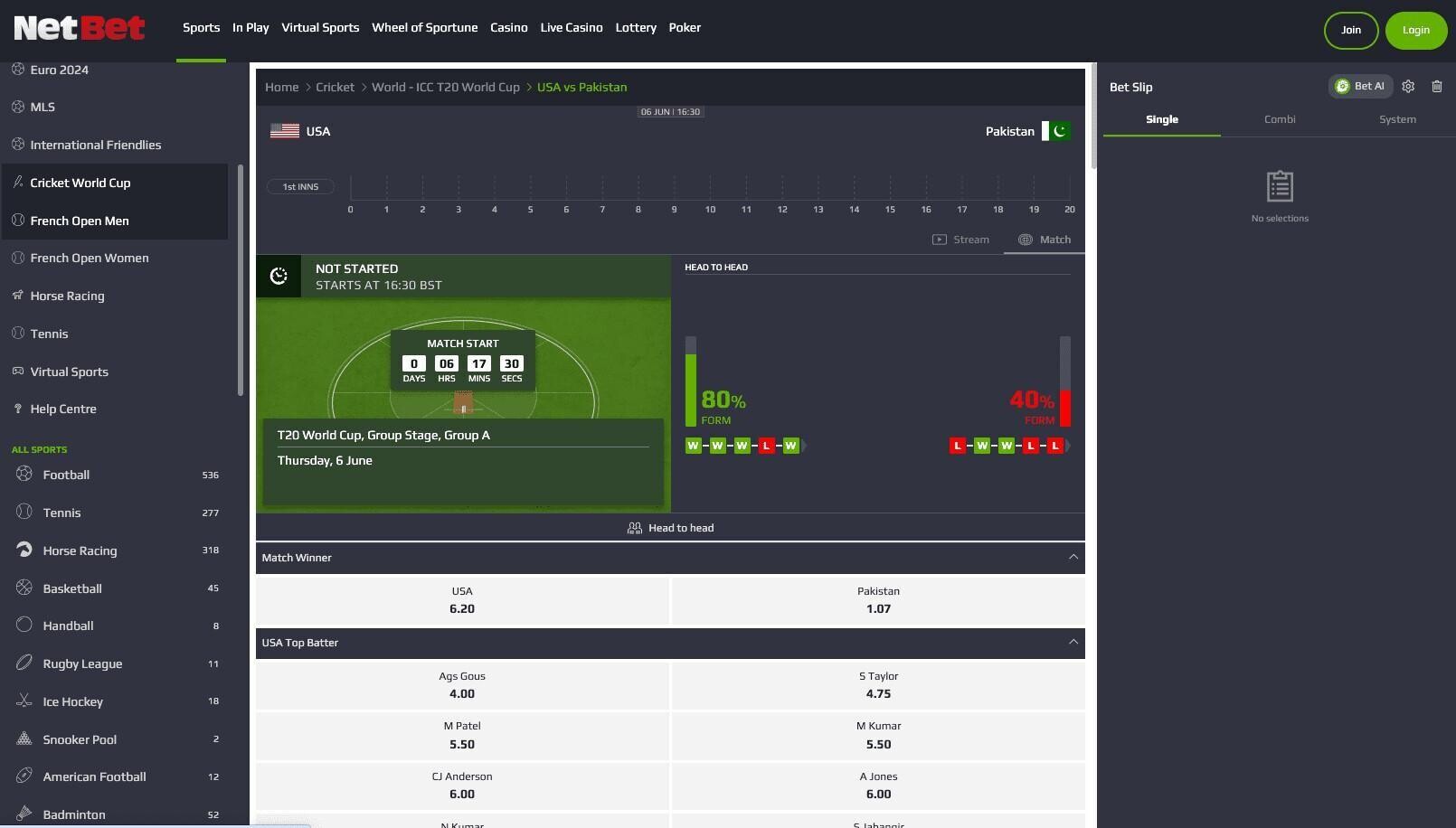The width and height of the screenshot is (1456, 828).
Task: Open the Live Casino menu
Action: click(572, 28)
